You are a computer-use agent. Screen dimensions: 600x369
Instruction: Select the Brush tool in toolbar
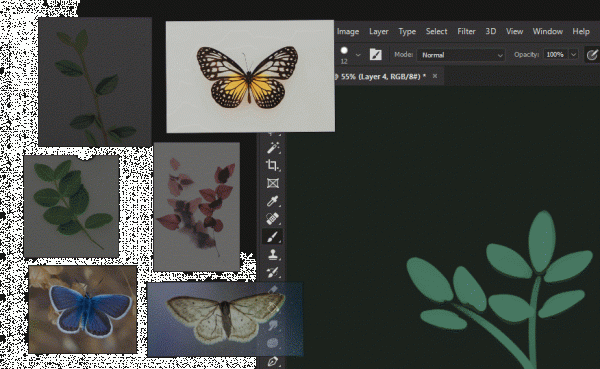[x=272, y=237]
